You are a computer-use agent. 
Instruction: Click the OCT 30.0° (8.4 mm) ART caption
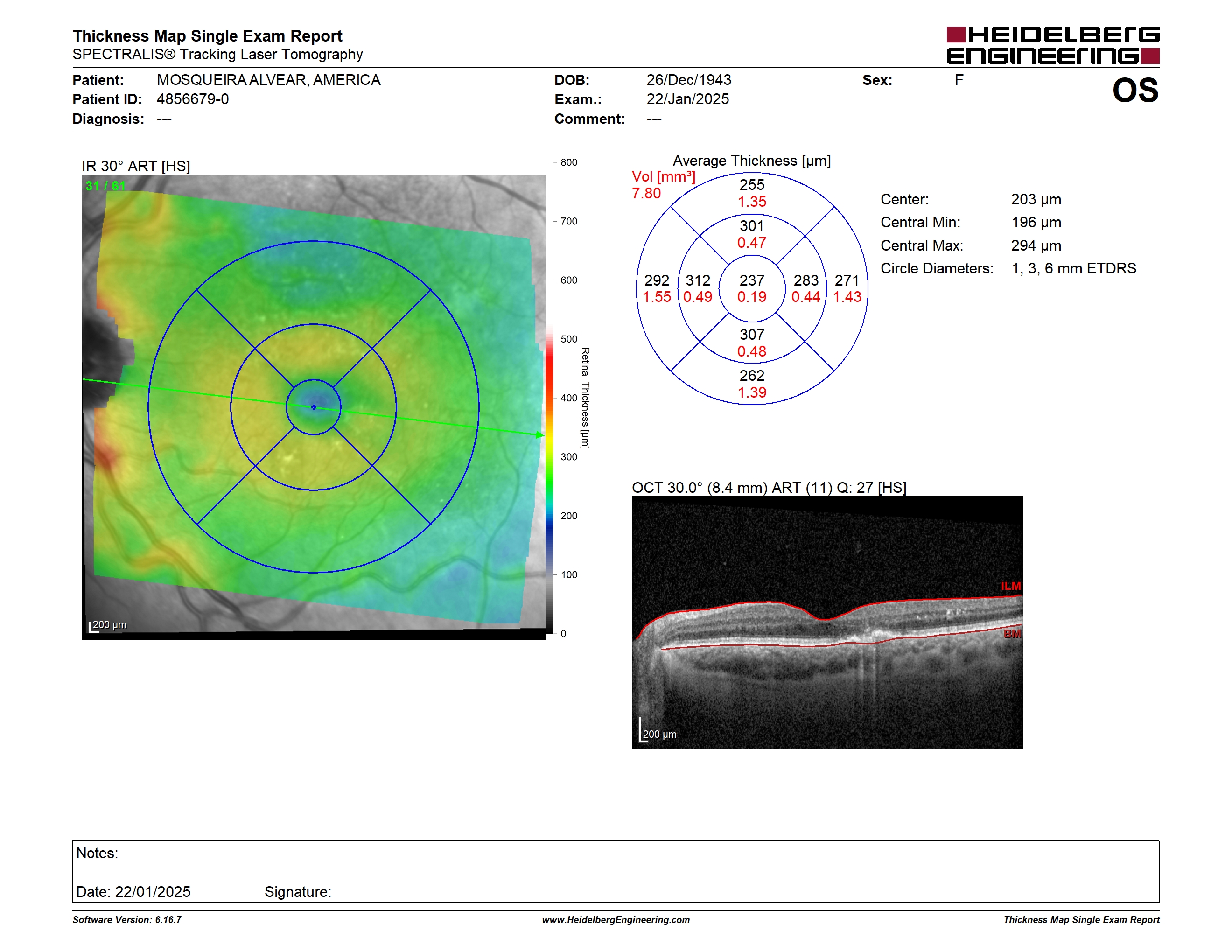tap(769, 488)
